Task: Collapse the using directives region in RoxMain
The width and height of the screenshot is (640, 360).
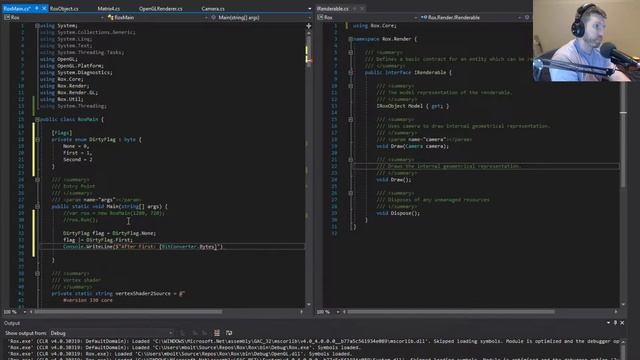Action: coord(37,26)
